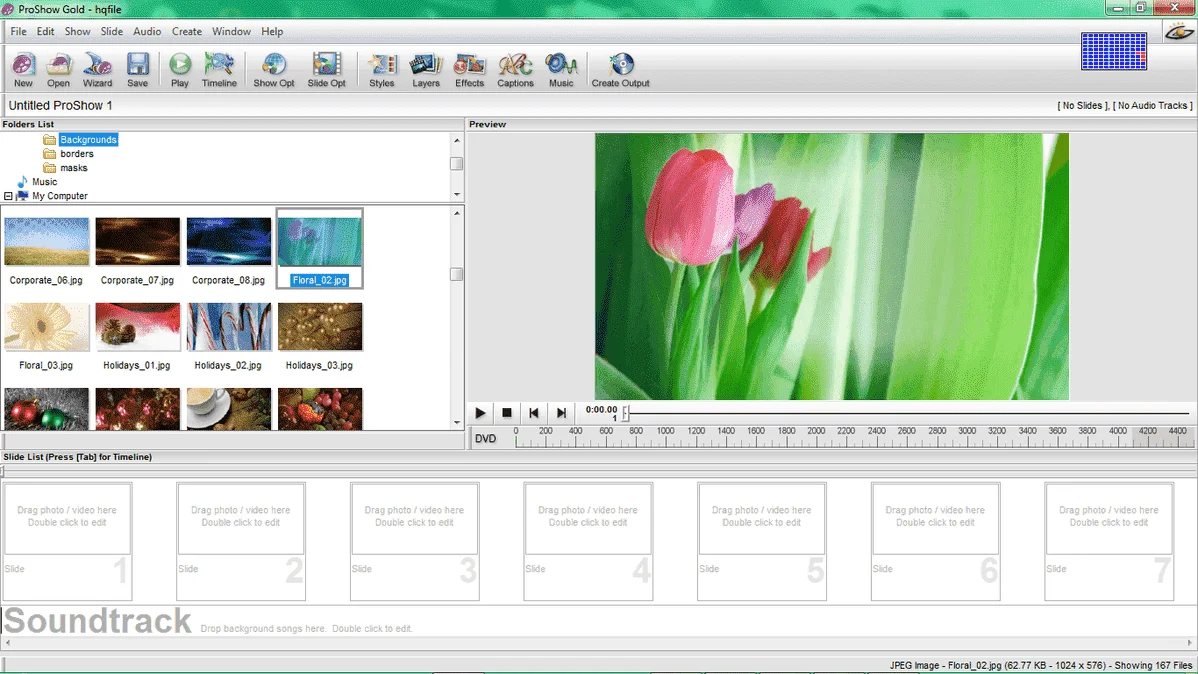Click the eye logo icon at top right

pos(1180,32)
